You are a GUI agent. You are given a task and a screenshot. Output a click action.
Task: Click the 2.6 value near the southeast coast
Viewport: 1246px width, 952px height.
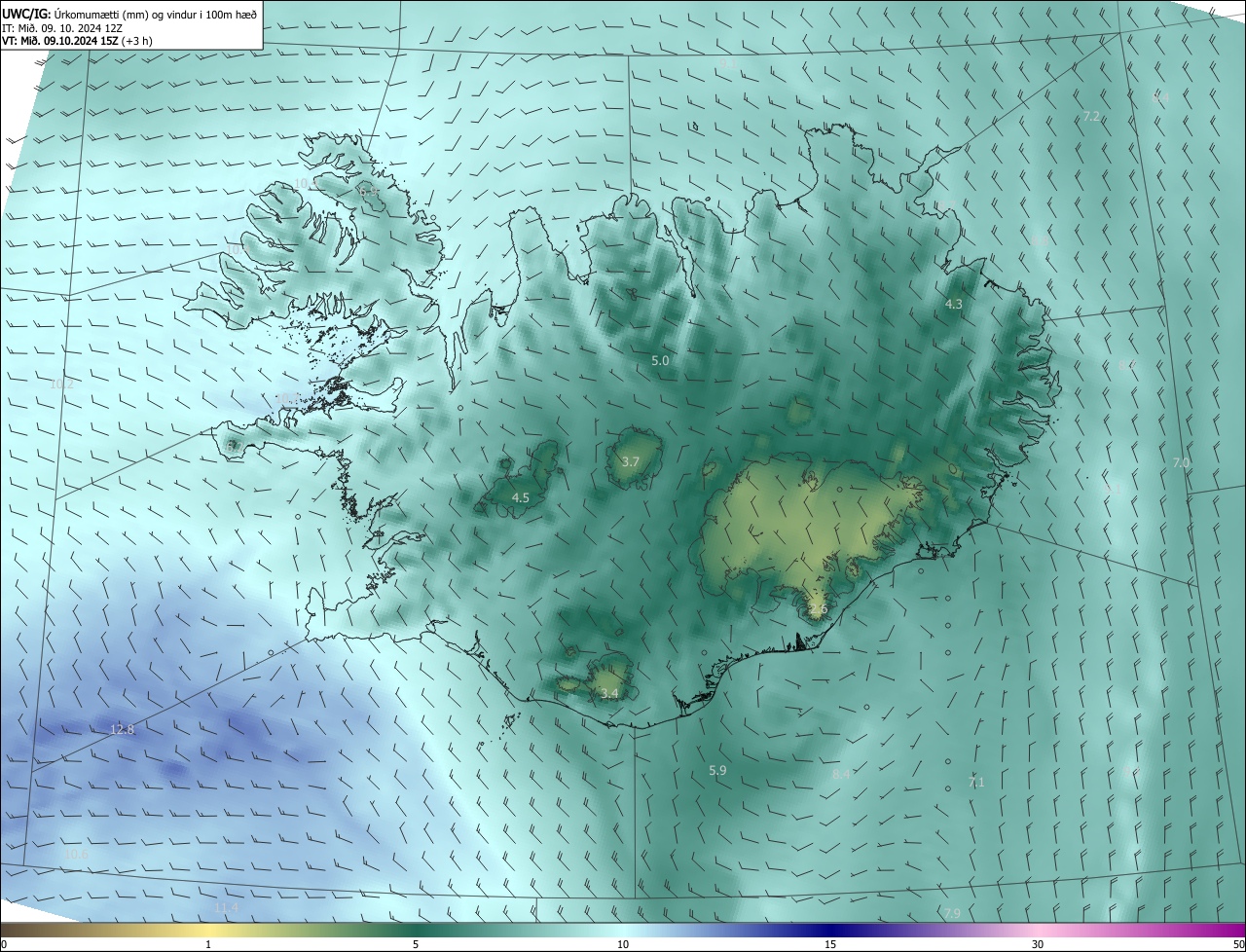coord(818,610)
